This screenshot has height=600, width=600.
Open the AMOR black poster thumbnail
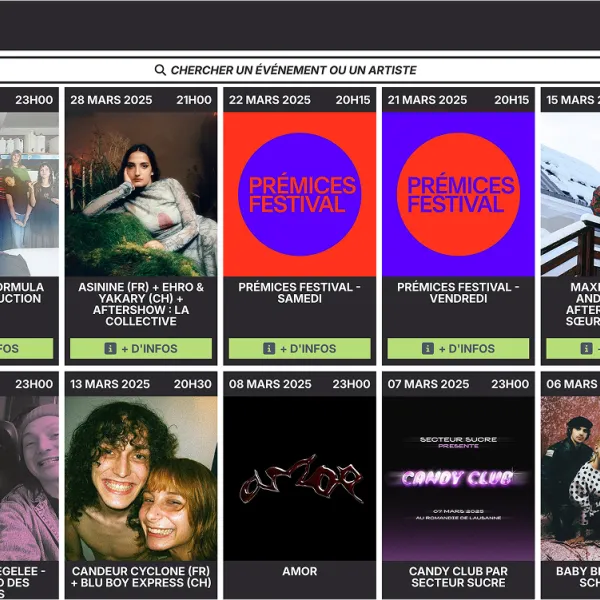coord(300,478)
